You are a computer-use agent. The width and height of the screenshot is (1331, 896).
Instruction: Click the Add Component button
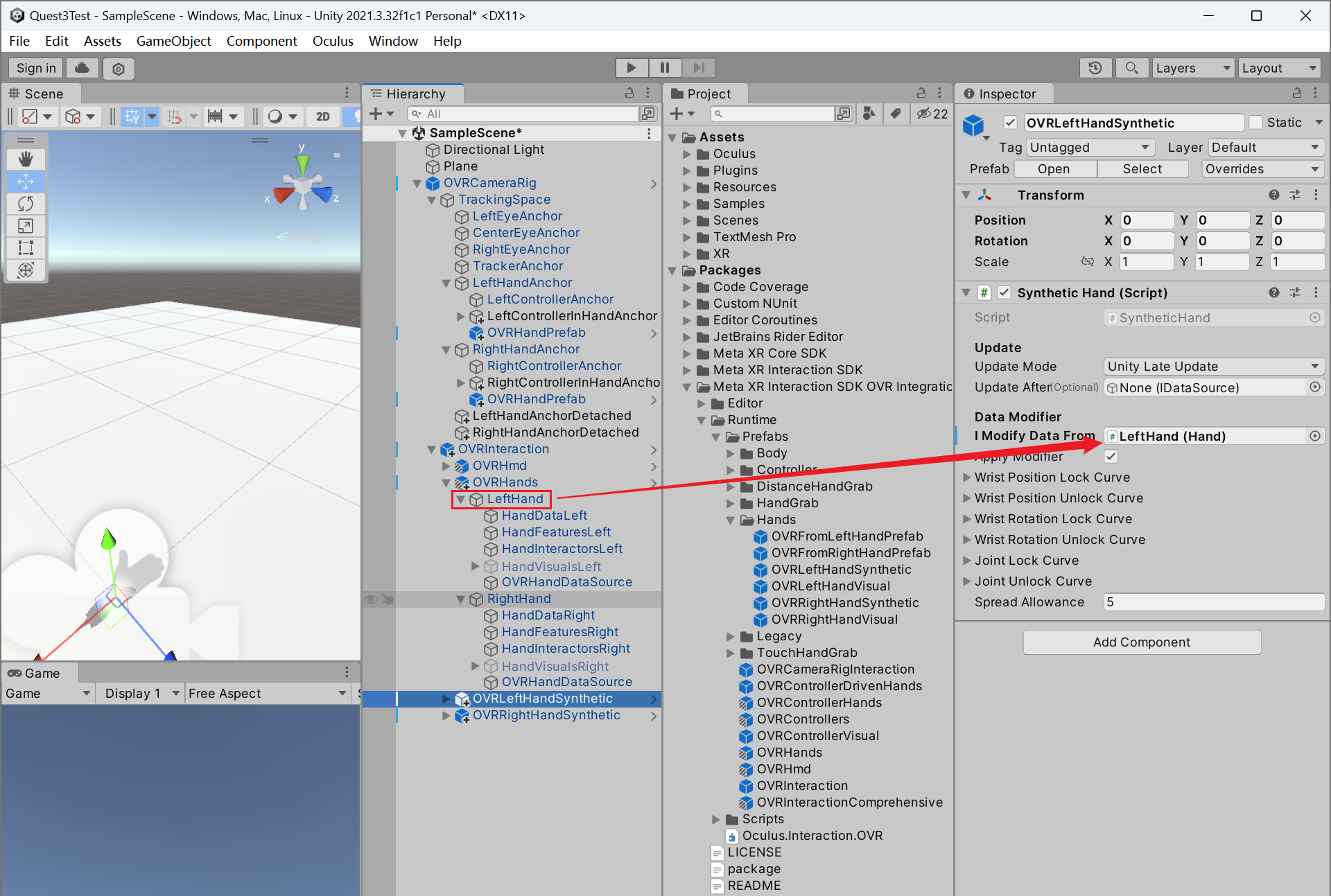1141,642
